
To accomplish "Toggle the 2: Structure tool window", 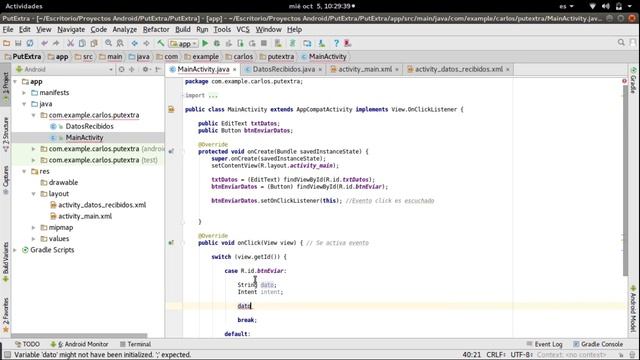I will [5, 134].
